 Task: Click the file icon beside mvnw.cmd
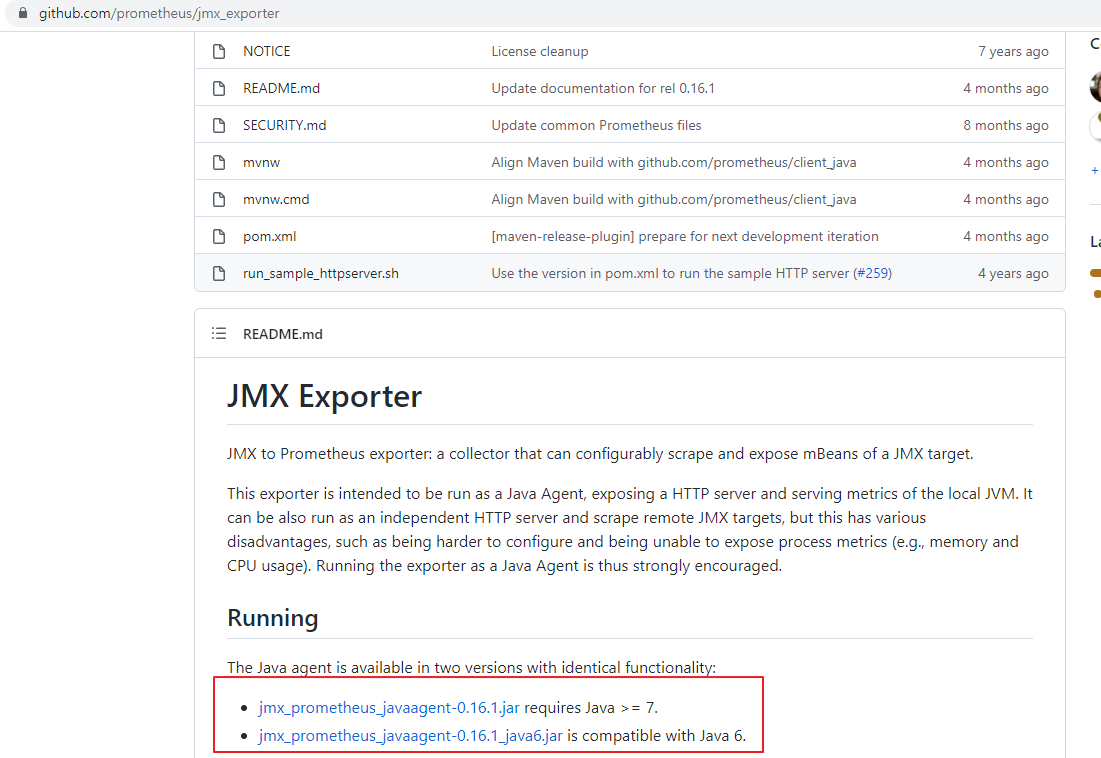tap(219, 200)
